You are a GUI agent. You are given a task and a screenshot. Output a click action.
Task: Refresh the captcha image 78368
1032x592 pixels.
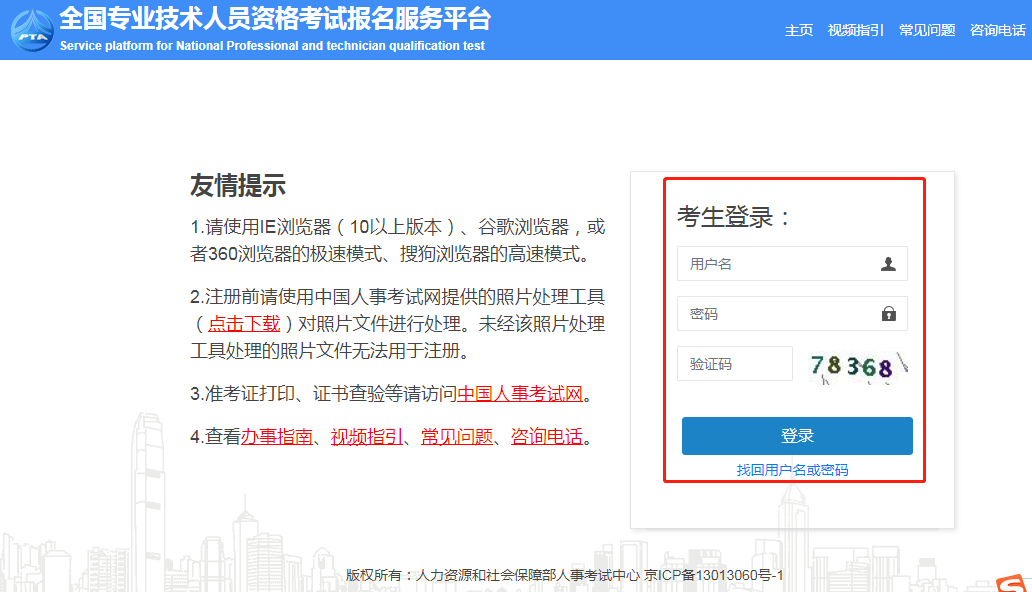point(859,366)
